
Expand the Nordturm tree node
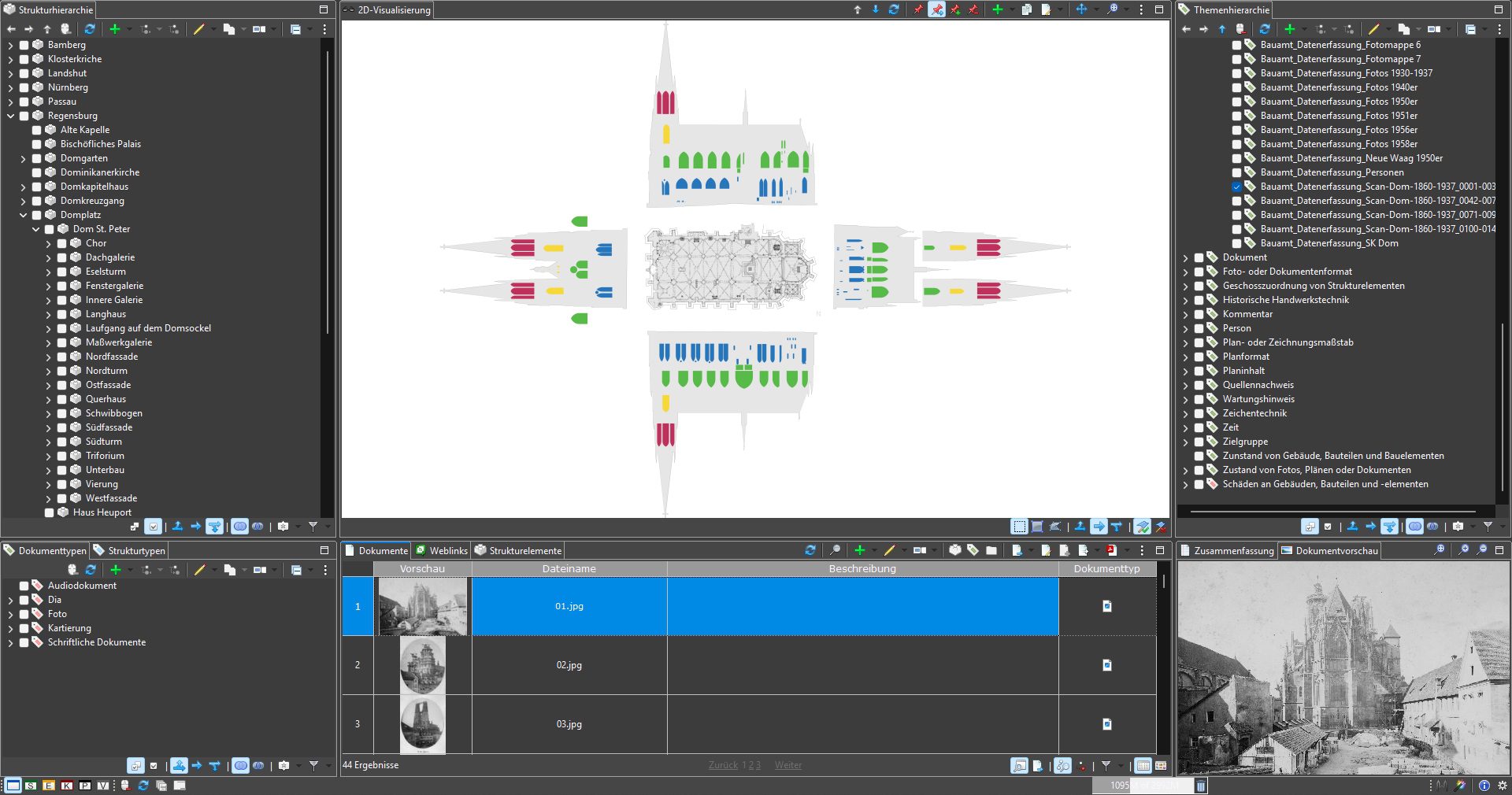(x=48, y=372)
